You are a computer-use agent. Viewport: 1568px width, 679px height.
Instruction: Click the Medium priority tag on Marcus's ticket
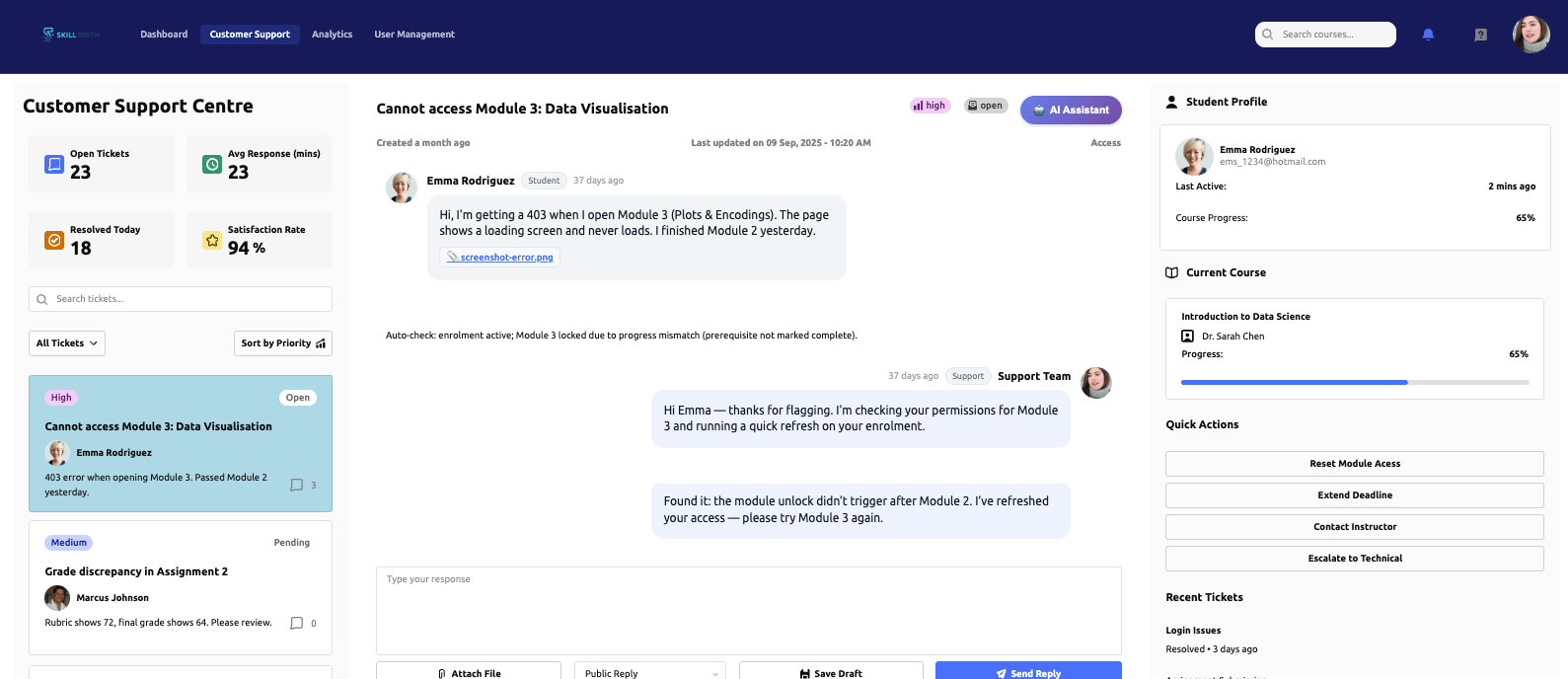69,543
